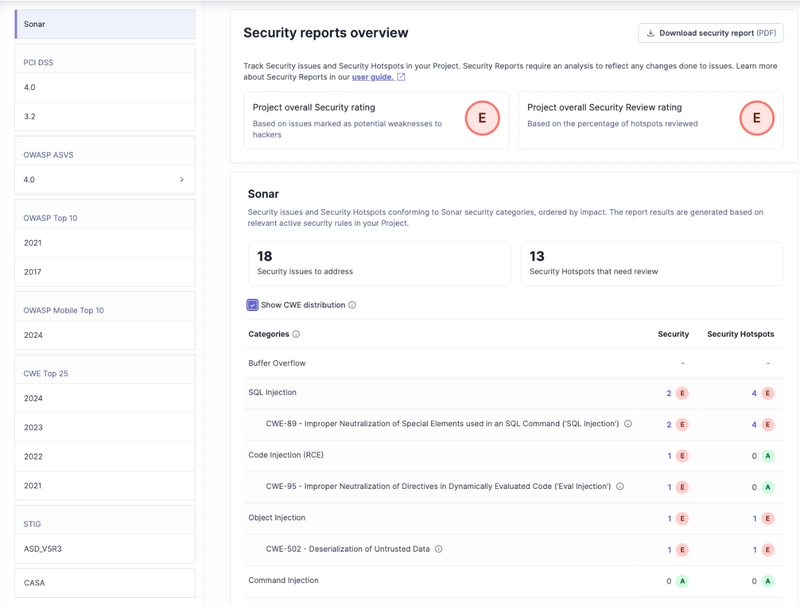Select the Sonar item in sidebar
Image resolution: width=800 pixels, height=608 pixels.
pos(105,24)
